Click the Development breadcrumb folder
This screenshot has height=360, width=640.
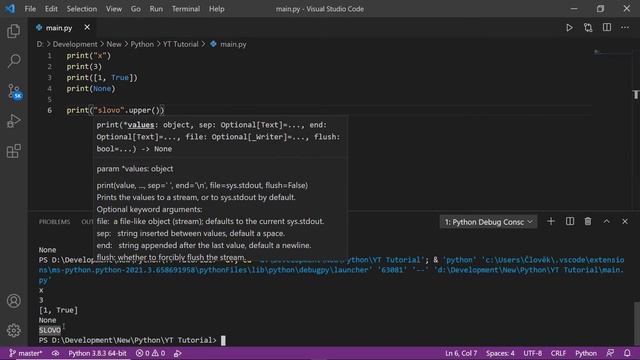pos(75,44)
